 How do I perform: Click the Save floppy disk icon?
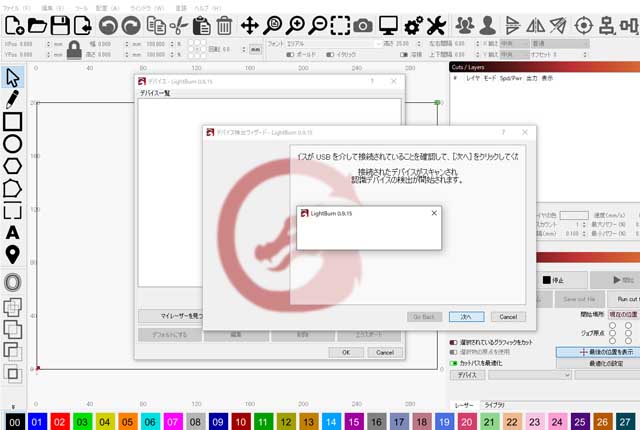[x=60, y=26]
